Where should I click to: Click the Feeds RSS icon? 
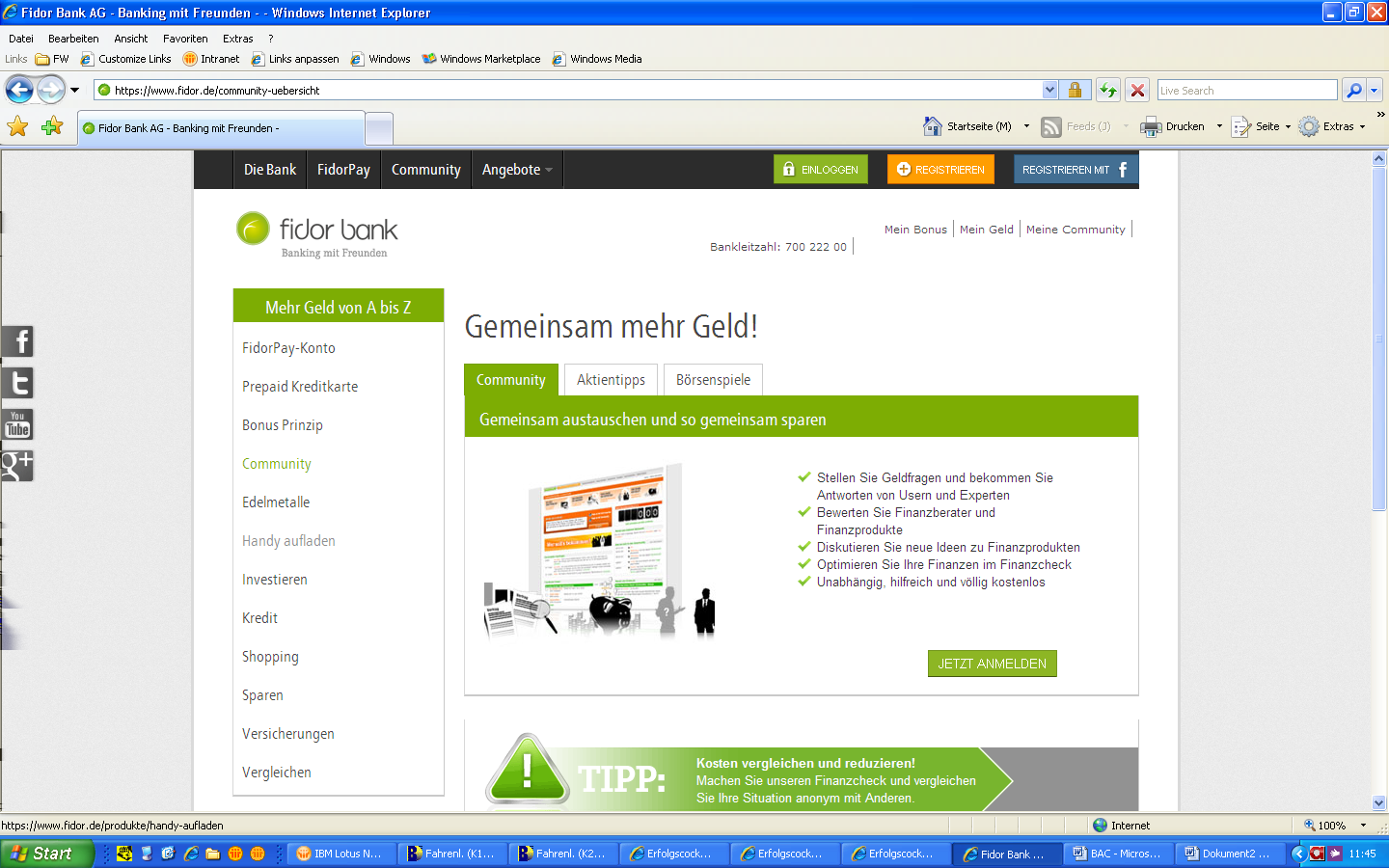coord(1051,126)
